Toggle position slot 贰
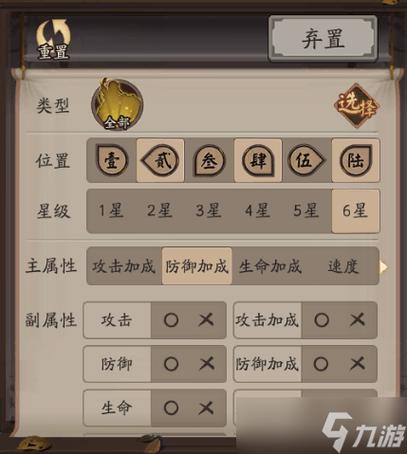The width and height of the screenshot is (407, 454). click(x=160, y=160)
